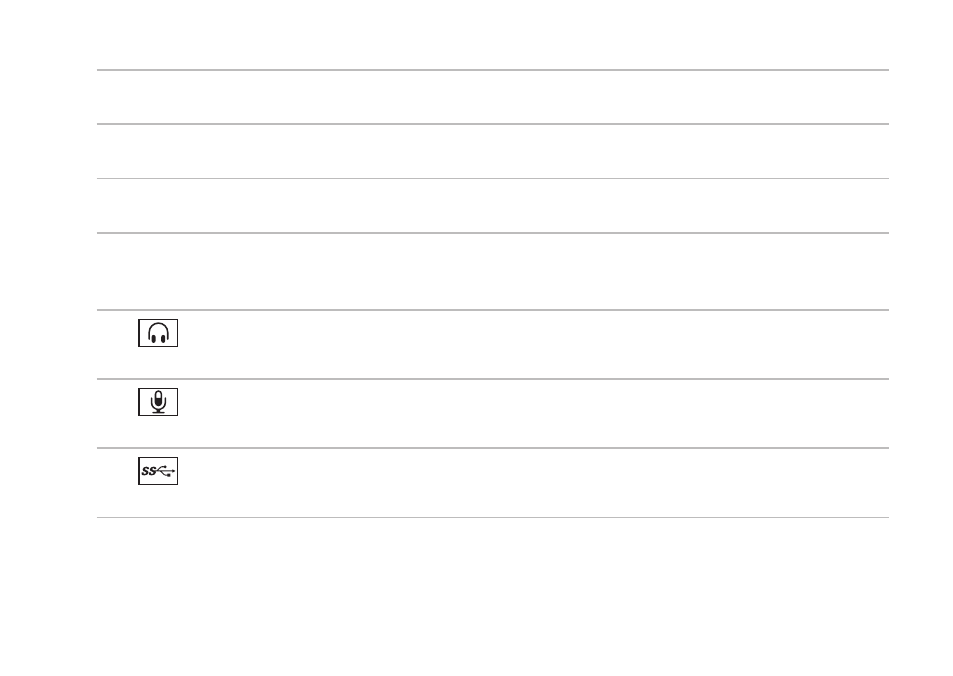
Task: Click the SS letters in USB icon
Action: 148,471
